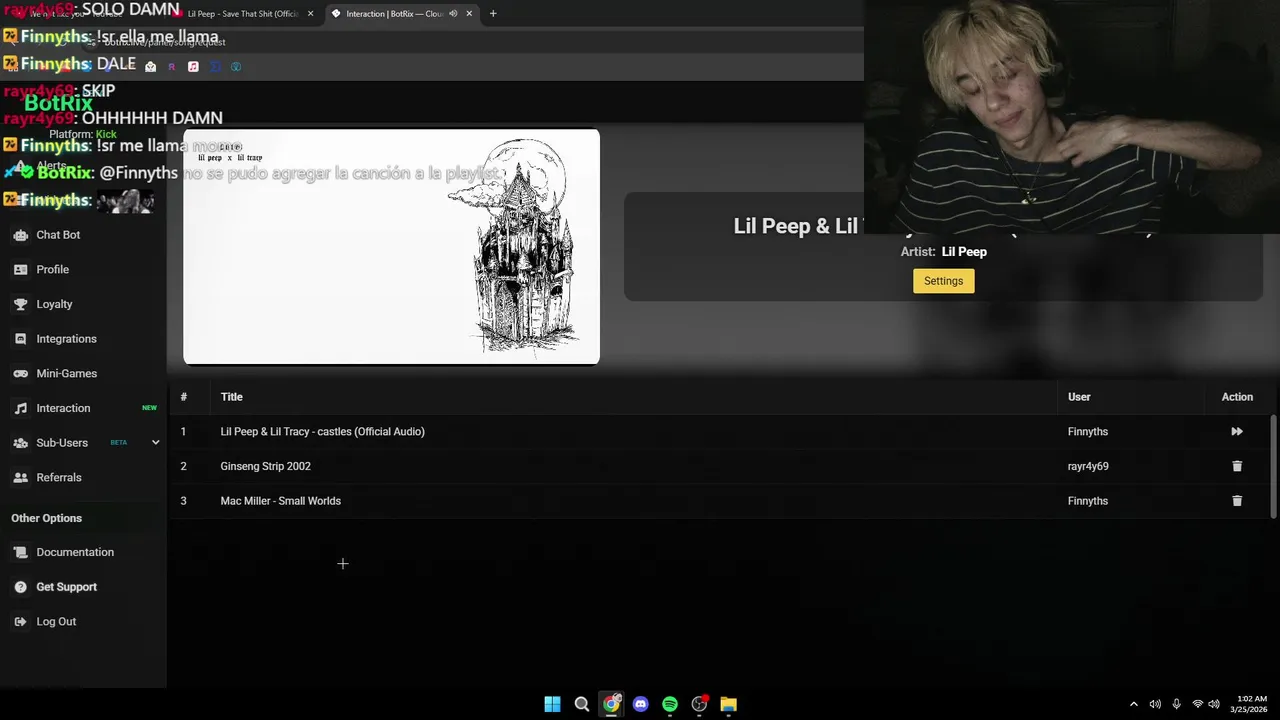Open File Explorer from the taskbar
1280x720 pixels.
[728, 704]
